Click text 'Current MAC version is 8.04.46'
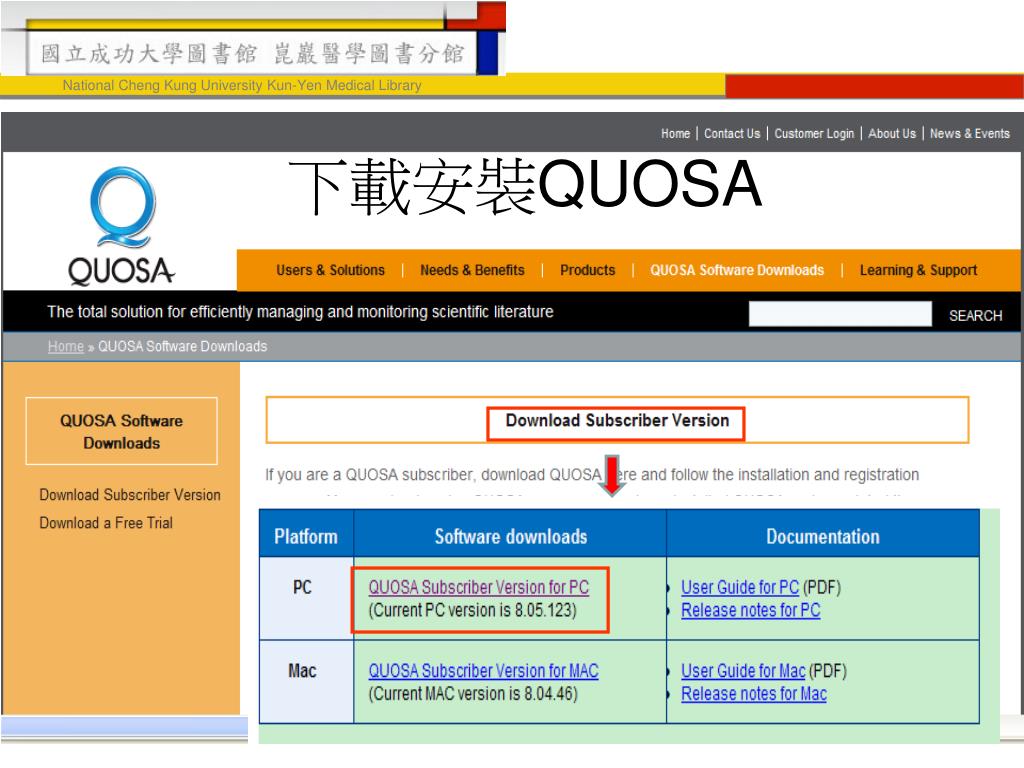 point(473,694)
